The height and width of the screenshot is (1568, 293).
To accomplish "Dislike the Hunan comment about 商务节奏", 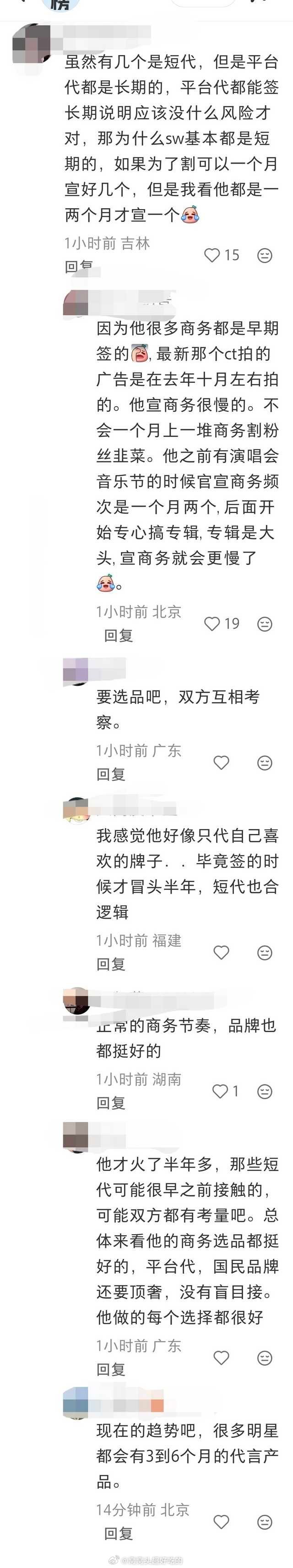I will click(x=265, y=1091).
